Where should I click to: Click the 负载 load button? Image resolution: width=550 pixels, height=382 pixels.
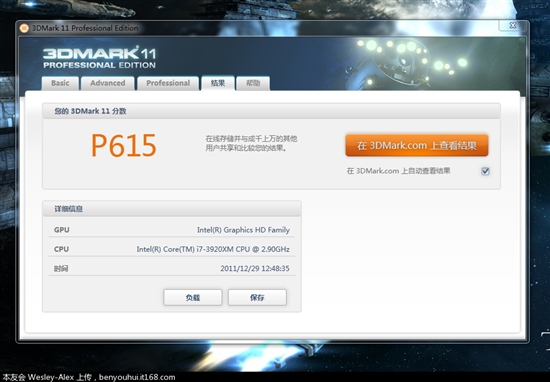click(x=193, y=297)
